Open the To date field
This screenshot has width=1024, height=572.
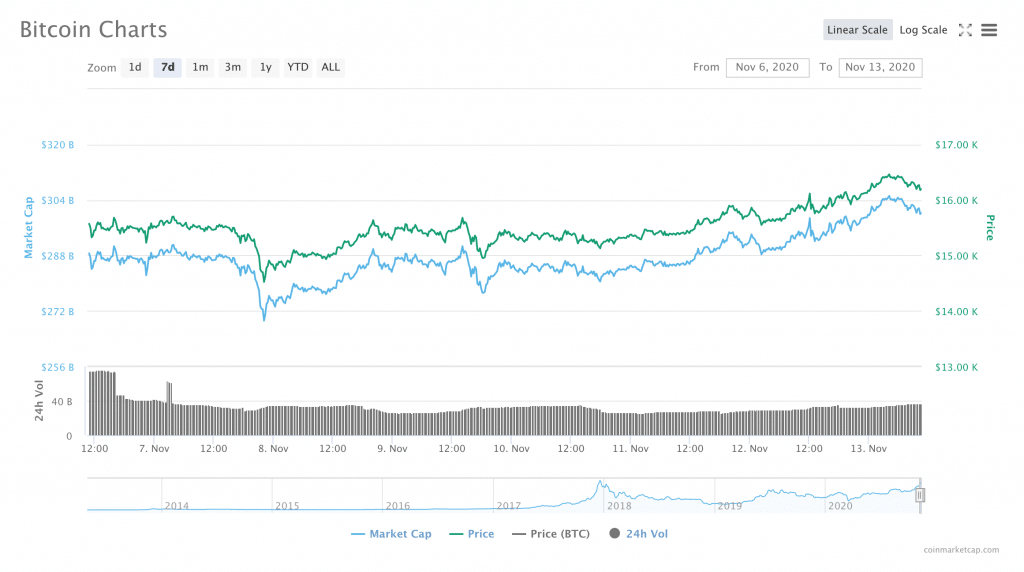pyautogui.click(x=880, y=67)
